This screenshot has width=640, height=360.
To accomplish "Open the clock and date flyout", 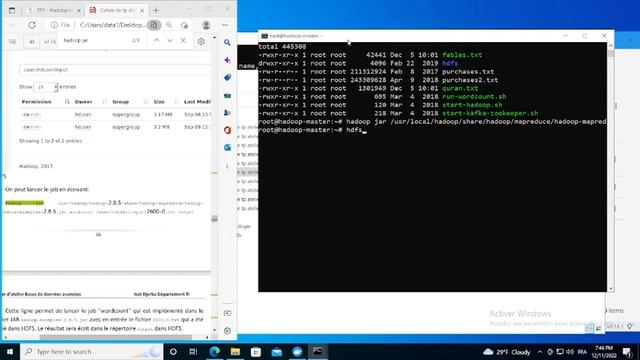I will coord(604,352).
